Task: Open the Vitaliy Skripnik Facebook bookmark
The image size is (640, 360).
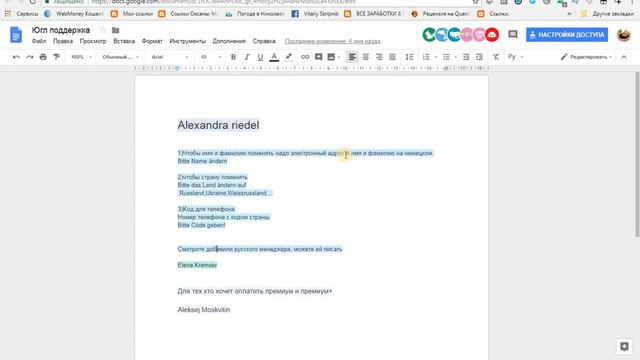Action: [x=315, y=13]
